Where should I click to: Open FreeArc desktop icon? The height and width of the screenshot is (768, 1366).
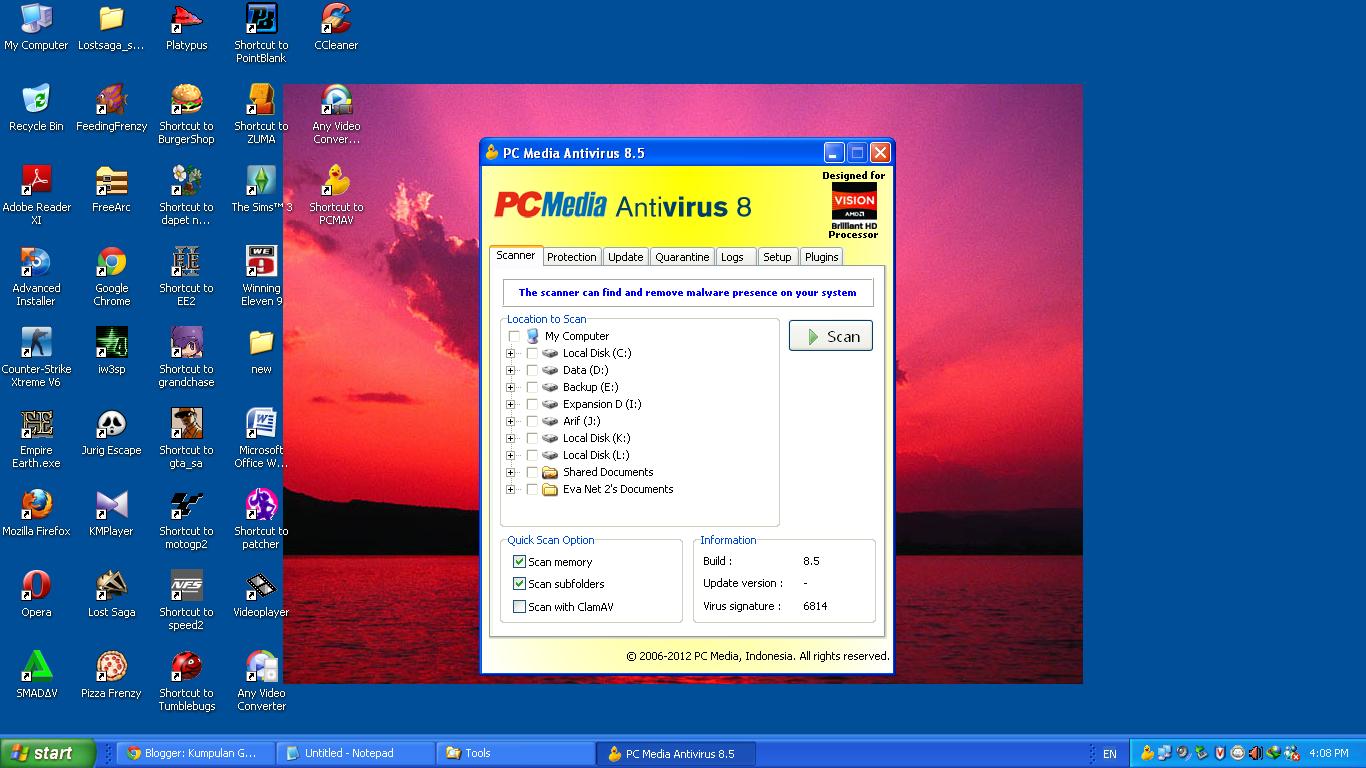point(111,190)
